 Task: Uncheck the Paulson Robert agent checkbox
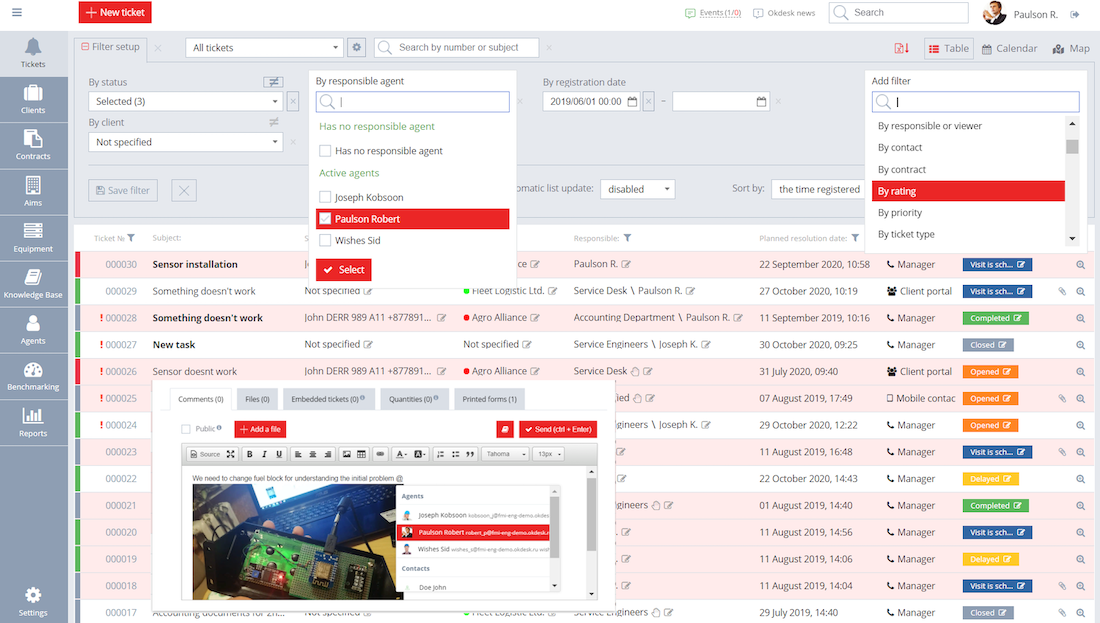[325, 219]
